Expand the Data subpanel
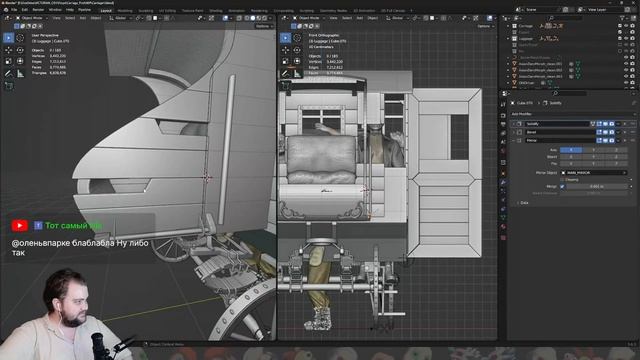 point(518,202)
